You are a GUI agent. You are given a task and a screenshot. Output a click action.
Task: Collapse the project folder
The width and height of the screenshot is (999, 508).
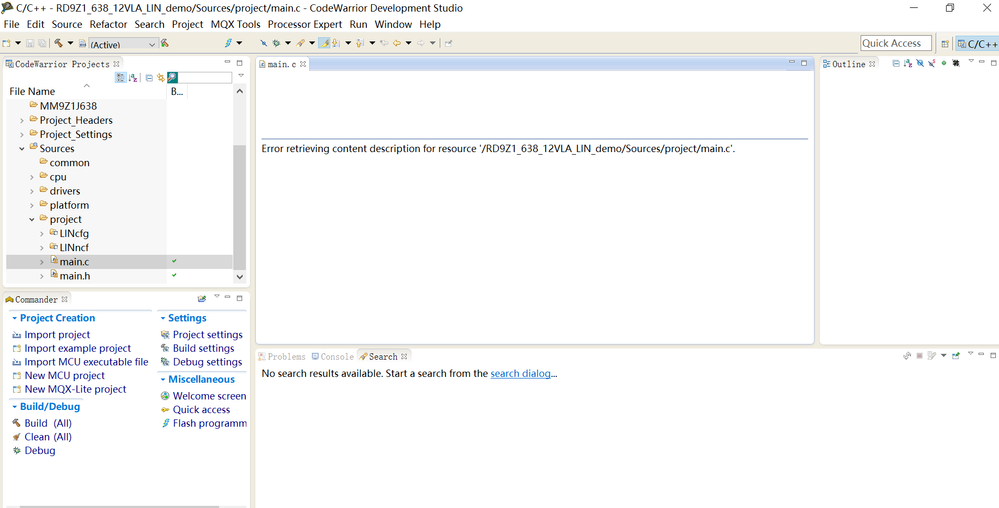pos(32,219)
